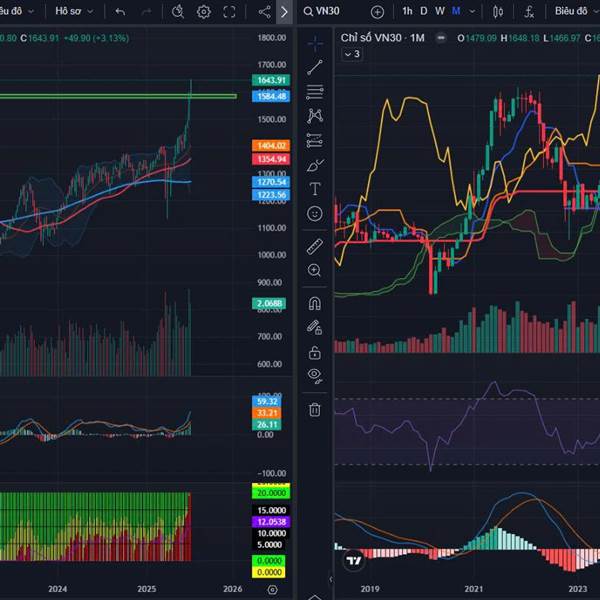Screen dimensions: 600x600
Task: Add symbol to compare with plus
Action: point(377,12)
